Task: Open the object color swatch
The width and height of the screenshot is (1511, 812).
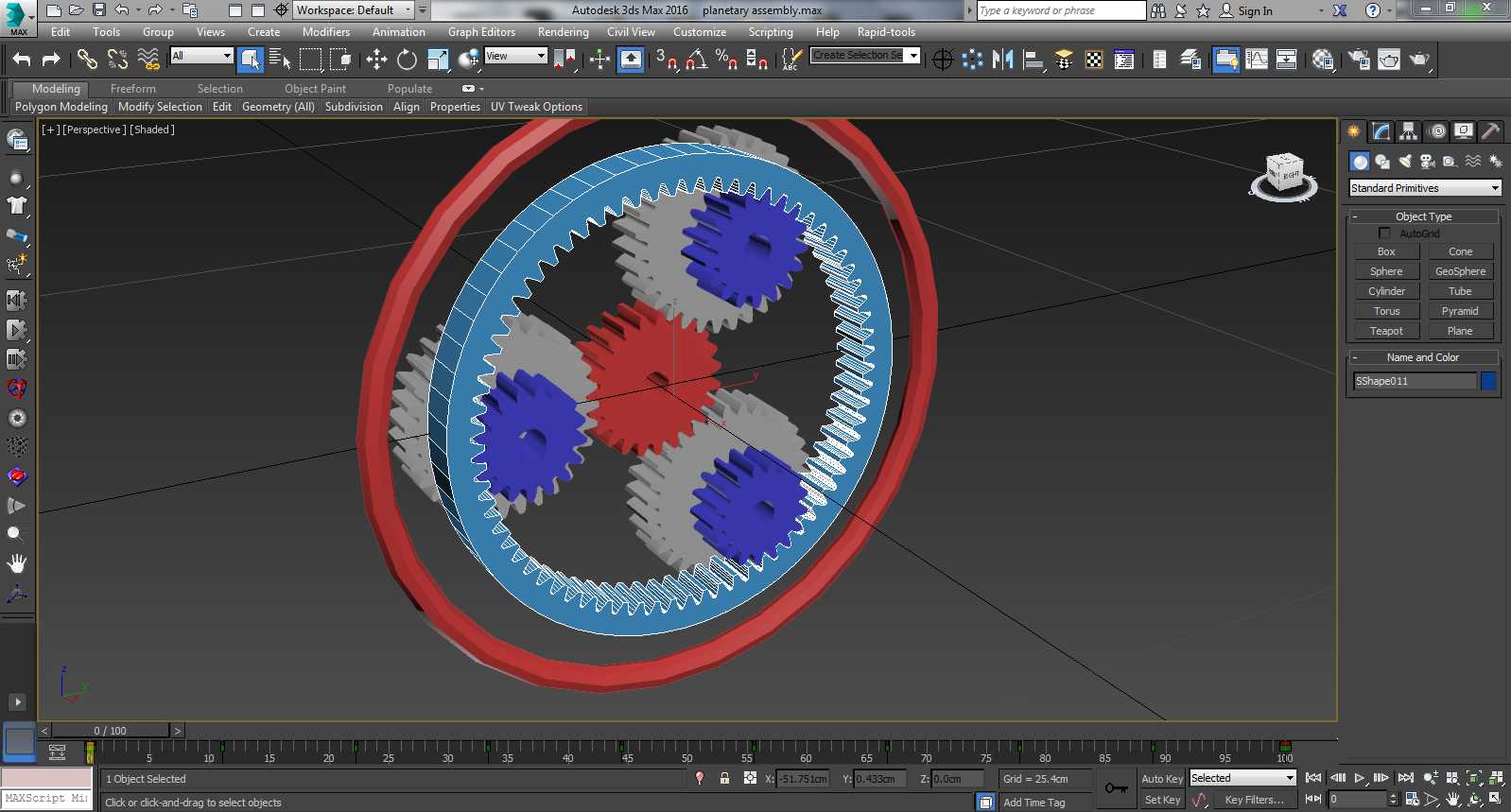Action: point(1488,381)
